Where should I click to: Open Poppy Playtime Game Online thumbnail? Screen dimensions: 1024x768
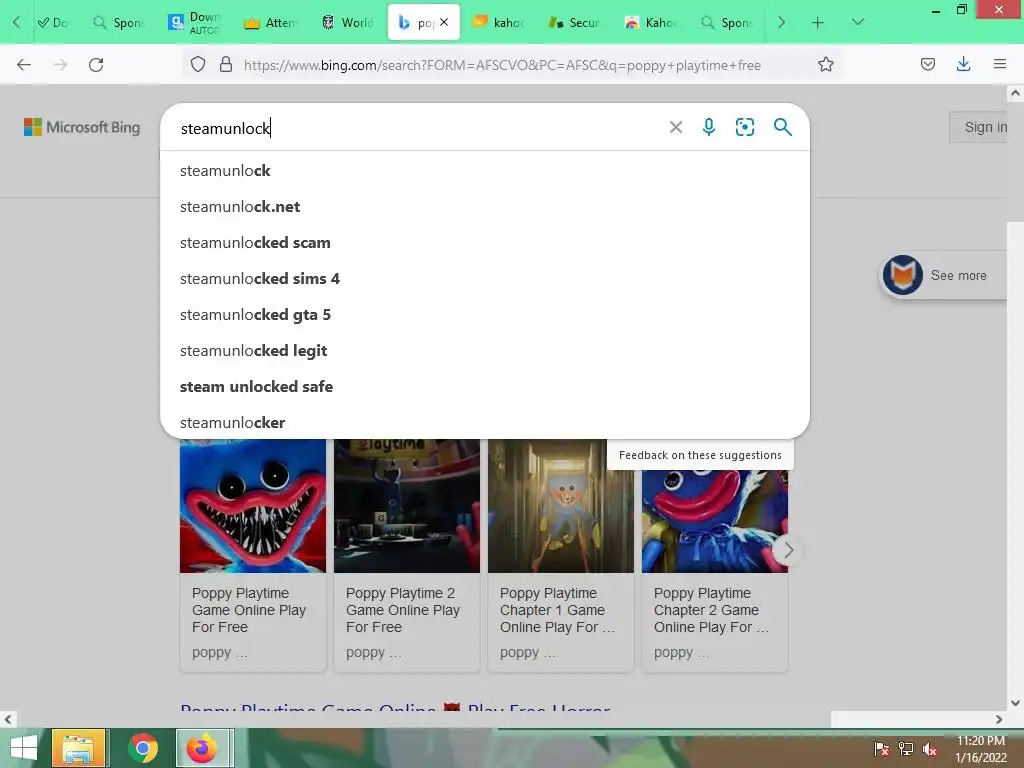253,505
